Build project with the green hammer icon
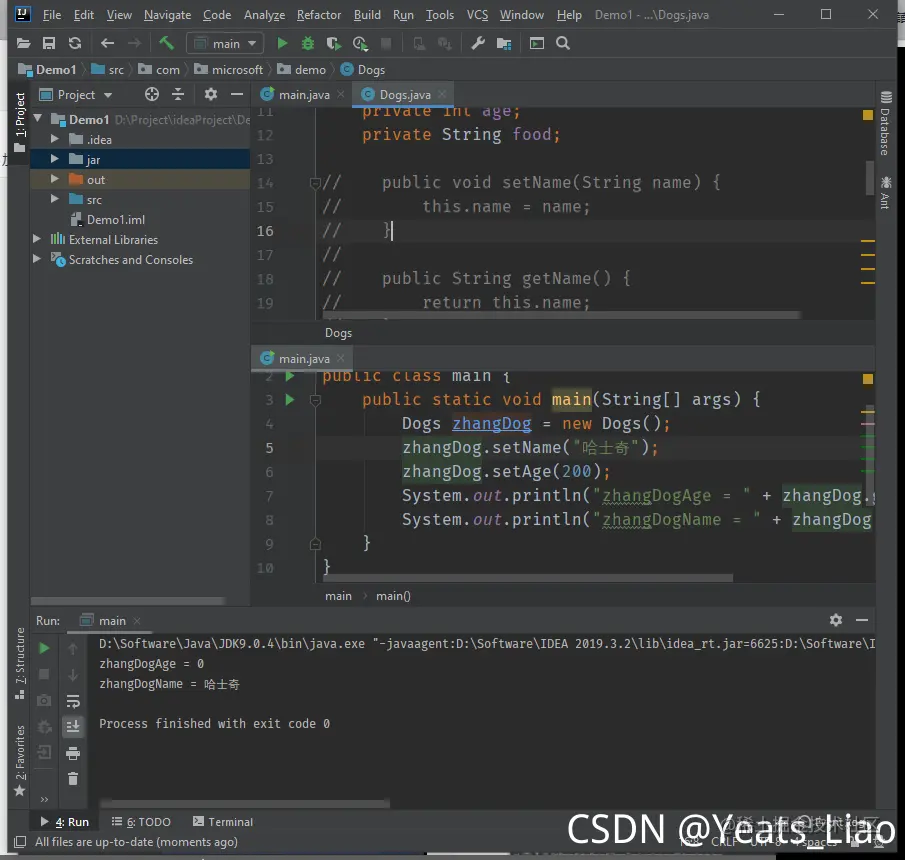 [x=166, y=43]
